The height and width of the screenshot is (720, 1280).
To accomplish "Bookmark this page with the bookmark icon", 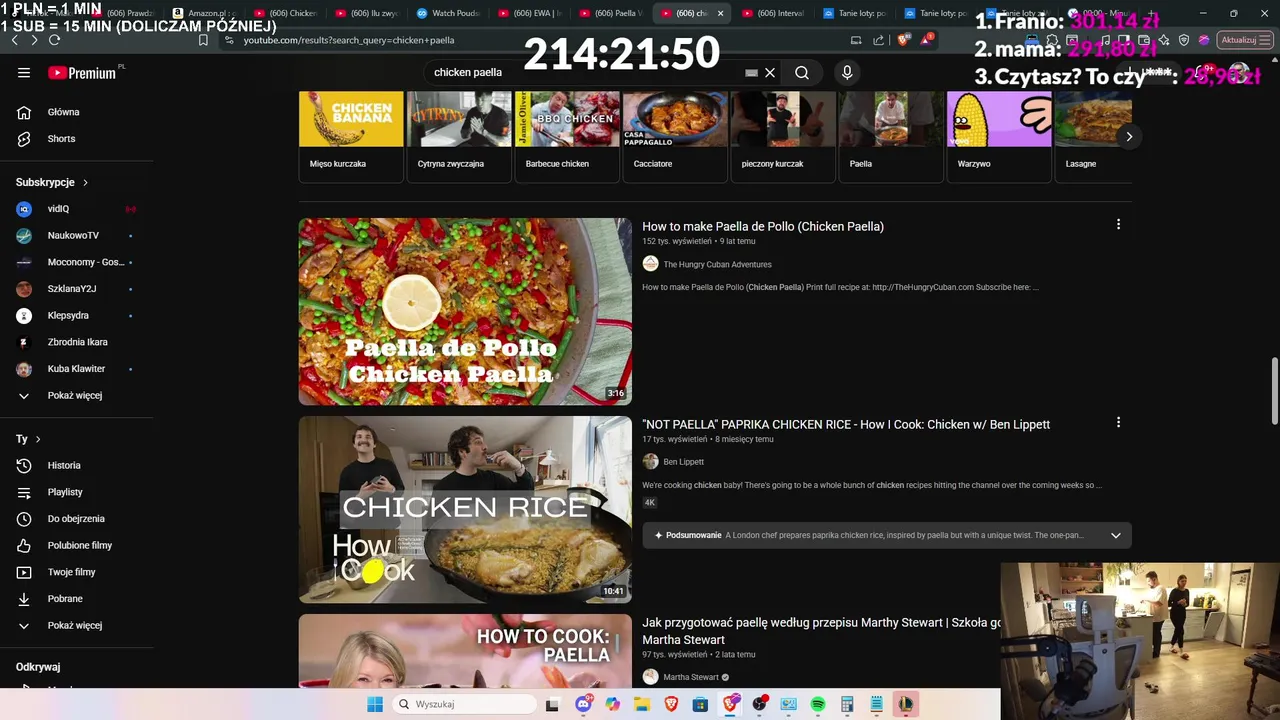I will click(203, 40).
